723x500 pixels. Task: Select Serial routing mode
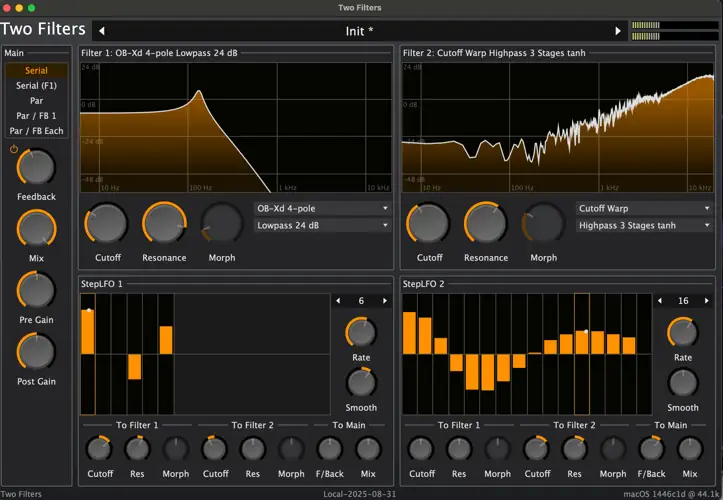coord(36,71)
